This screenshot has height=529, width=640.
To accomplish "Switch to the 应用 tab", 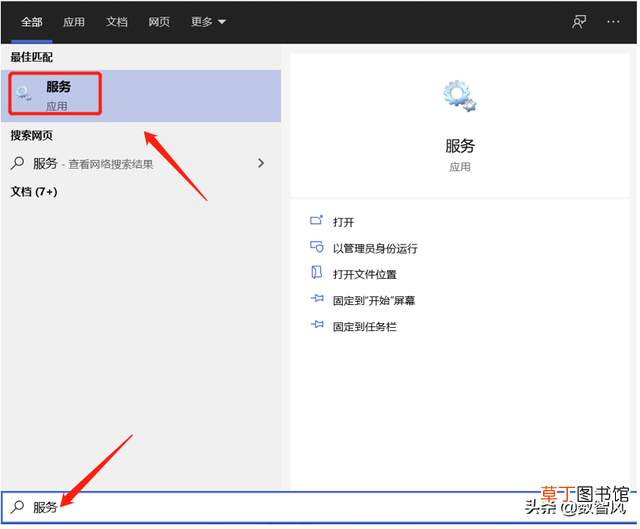I will 74,22.
